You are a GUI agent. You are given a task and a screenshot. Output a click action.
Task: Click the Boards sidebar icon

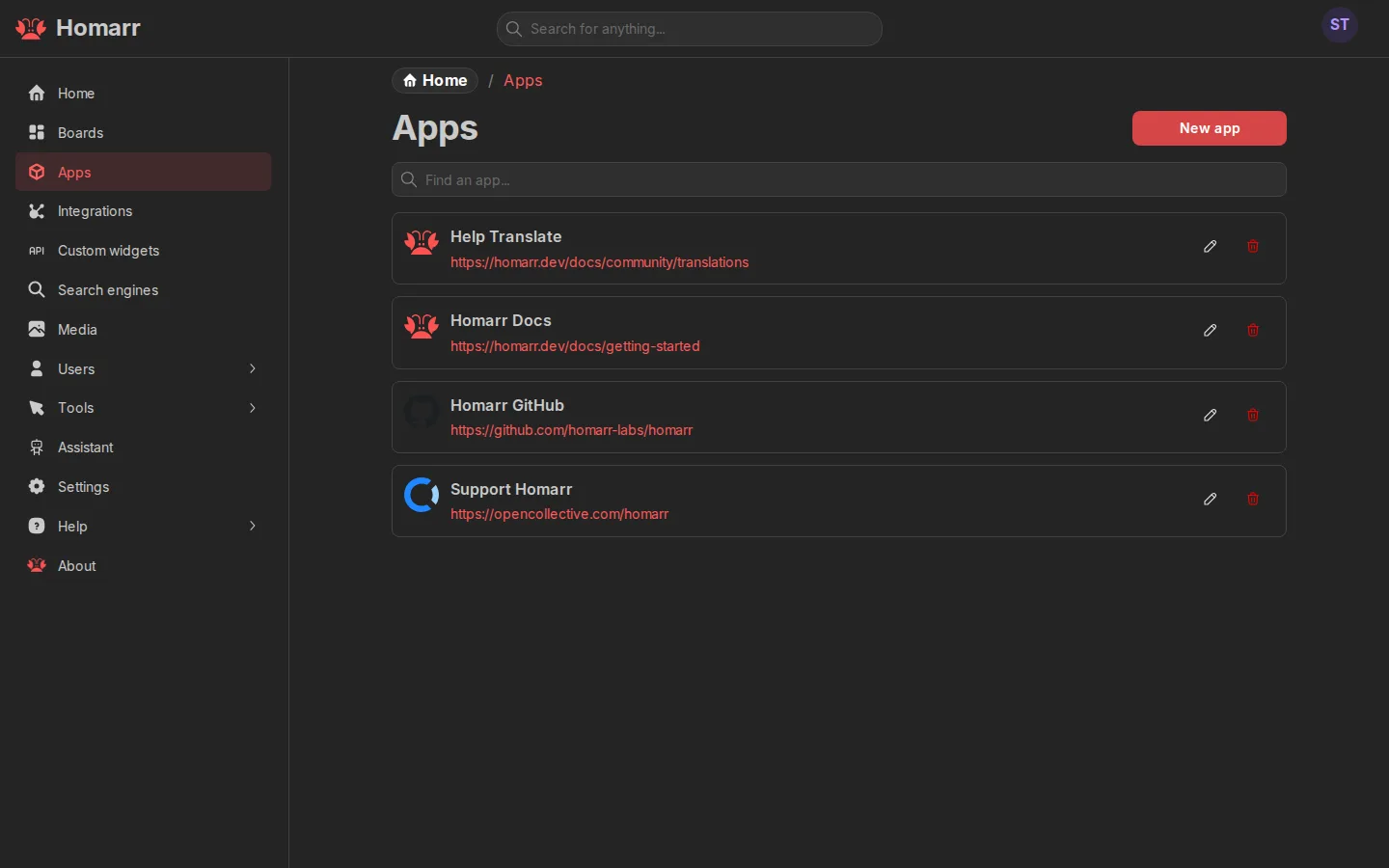point(37,133)
